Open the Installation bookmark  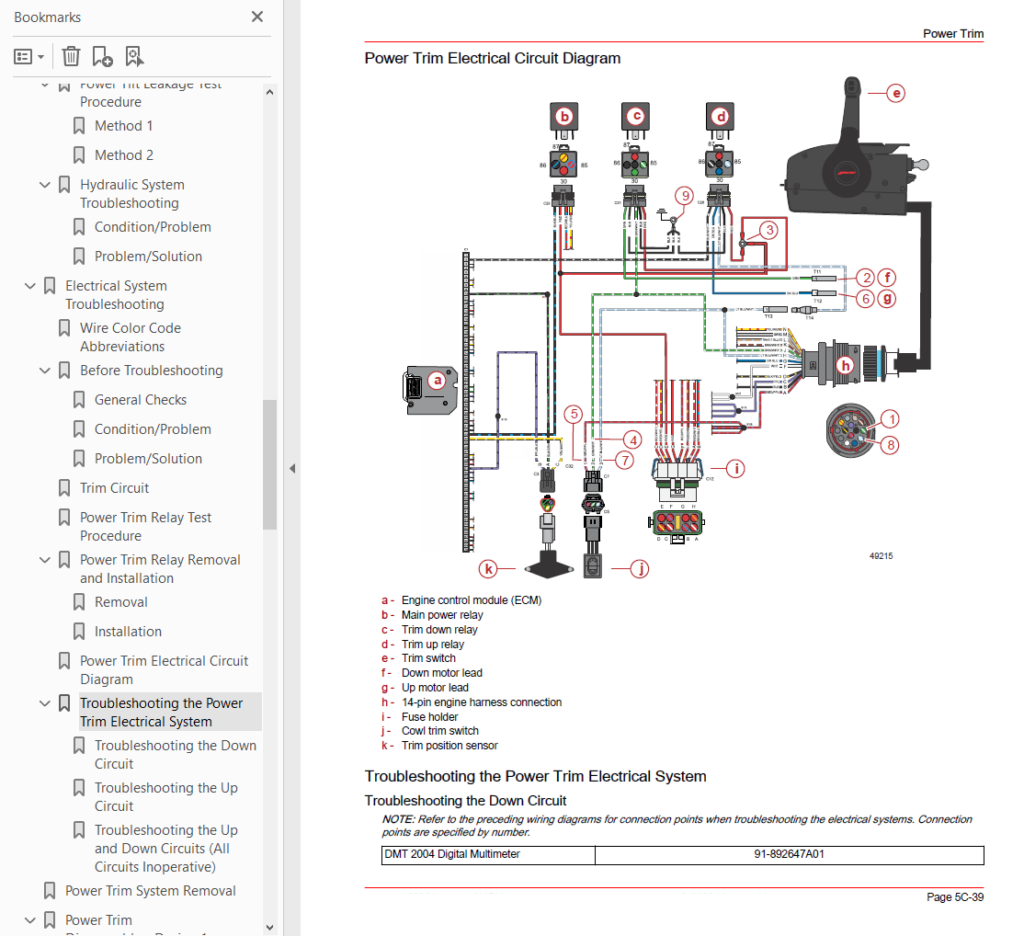(x=128, y=632)
